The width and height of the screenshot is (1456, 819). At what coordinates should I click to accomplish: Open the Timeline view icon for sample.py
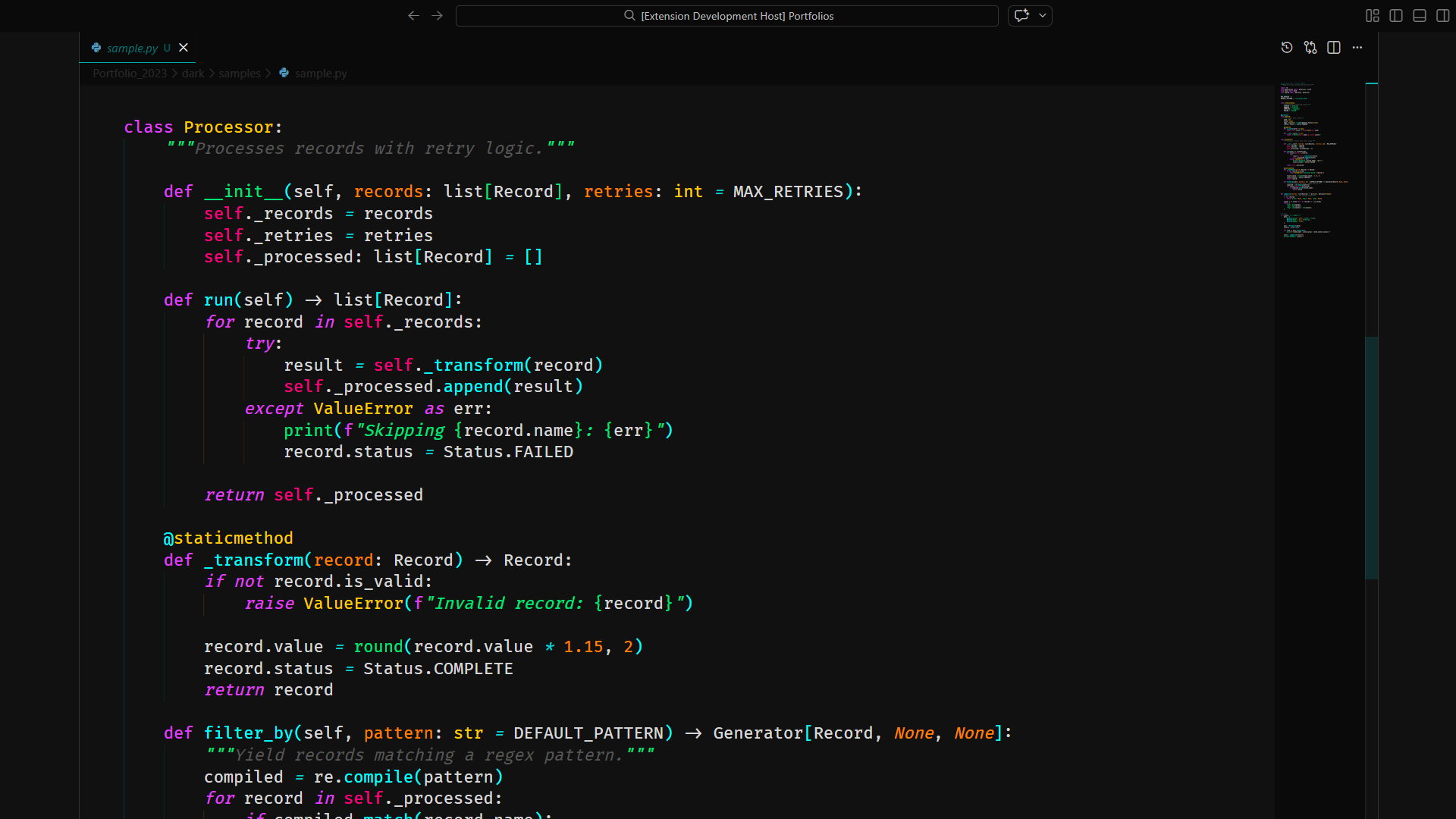coord(1287,47)
